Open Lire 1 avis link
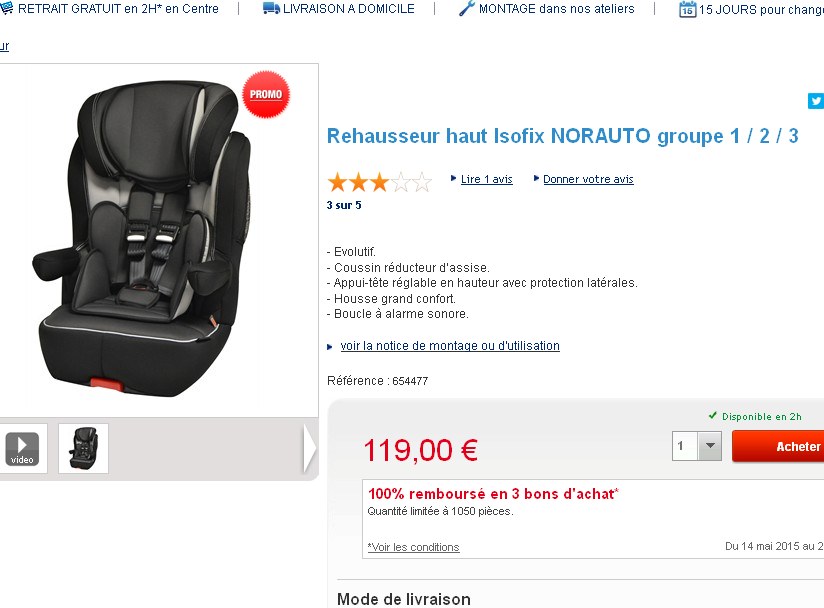824x608 pixels. point(487,179)
